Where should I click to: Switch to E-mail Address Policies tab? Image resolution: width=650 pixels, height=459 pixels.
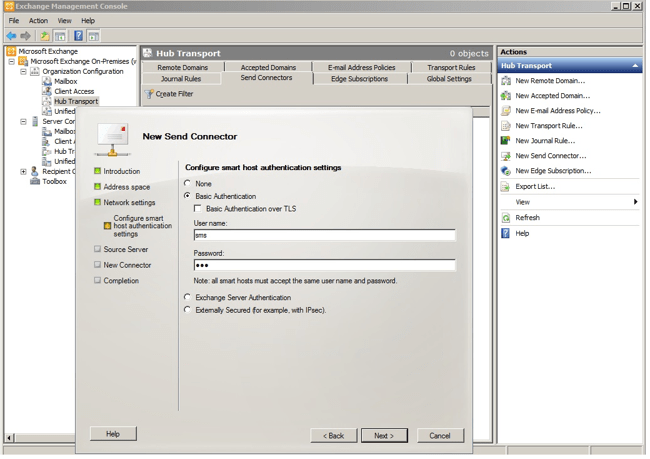(x=362, y=68)
